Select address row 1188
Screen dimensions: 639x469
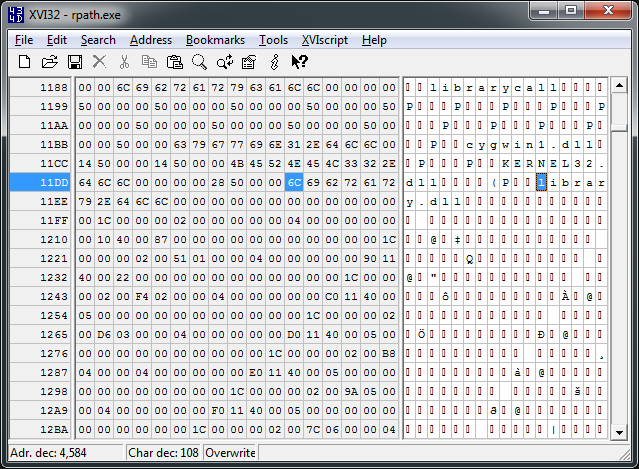click(x=40, y=88)
